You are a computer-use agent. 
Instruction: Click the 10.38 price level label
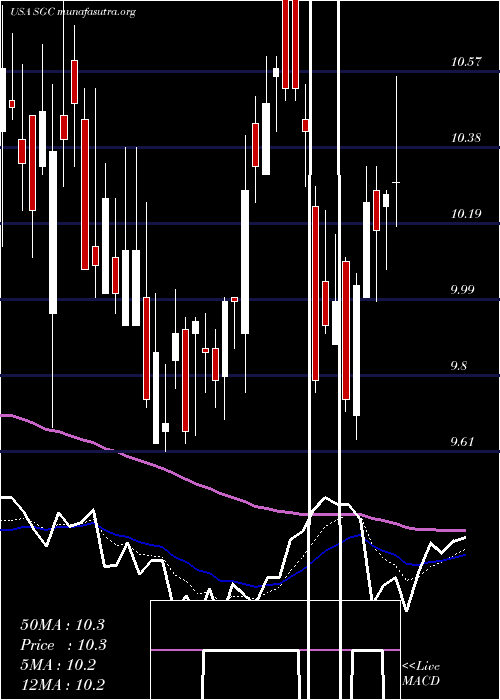pos(466,138)
